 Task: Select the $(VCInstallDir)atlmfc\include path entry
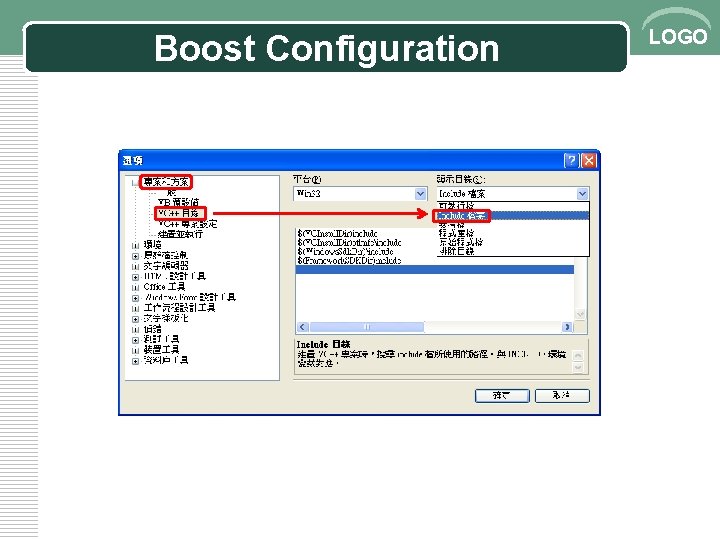point(349,242)
